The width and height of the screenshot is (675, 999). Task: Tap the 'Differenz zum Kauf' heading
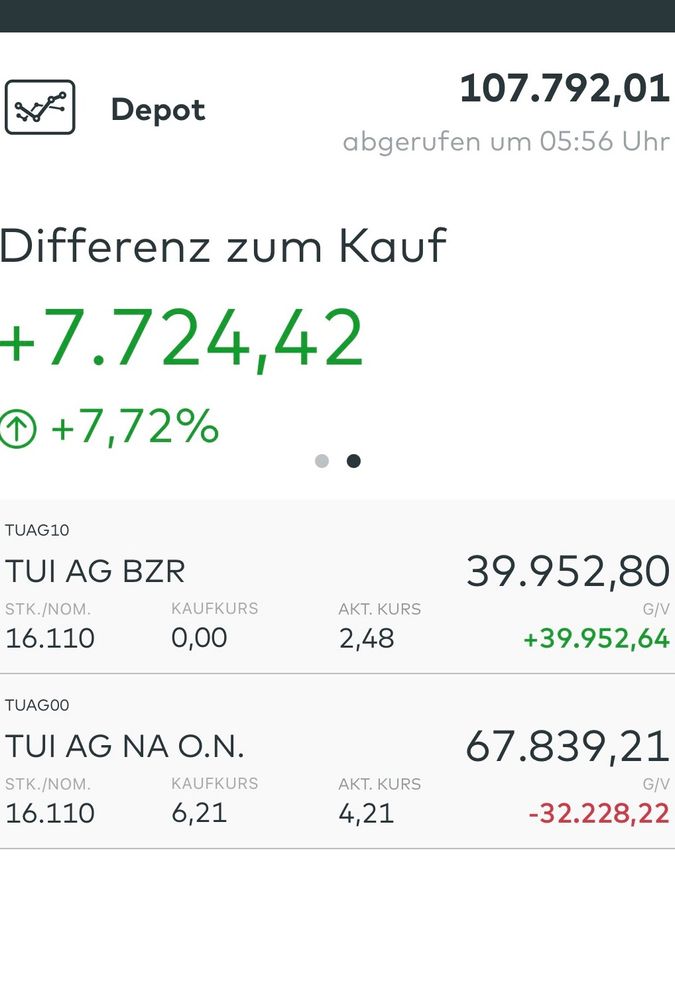tap(223, 246)
